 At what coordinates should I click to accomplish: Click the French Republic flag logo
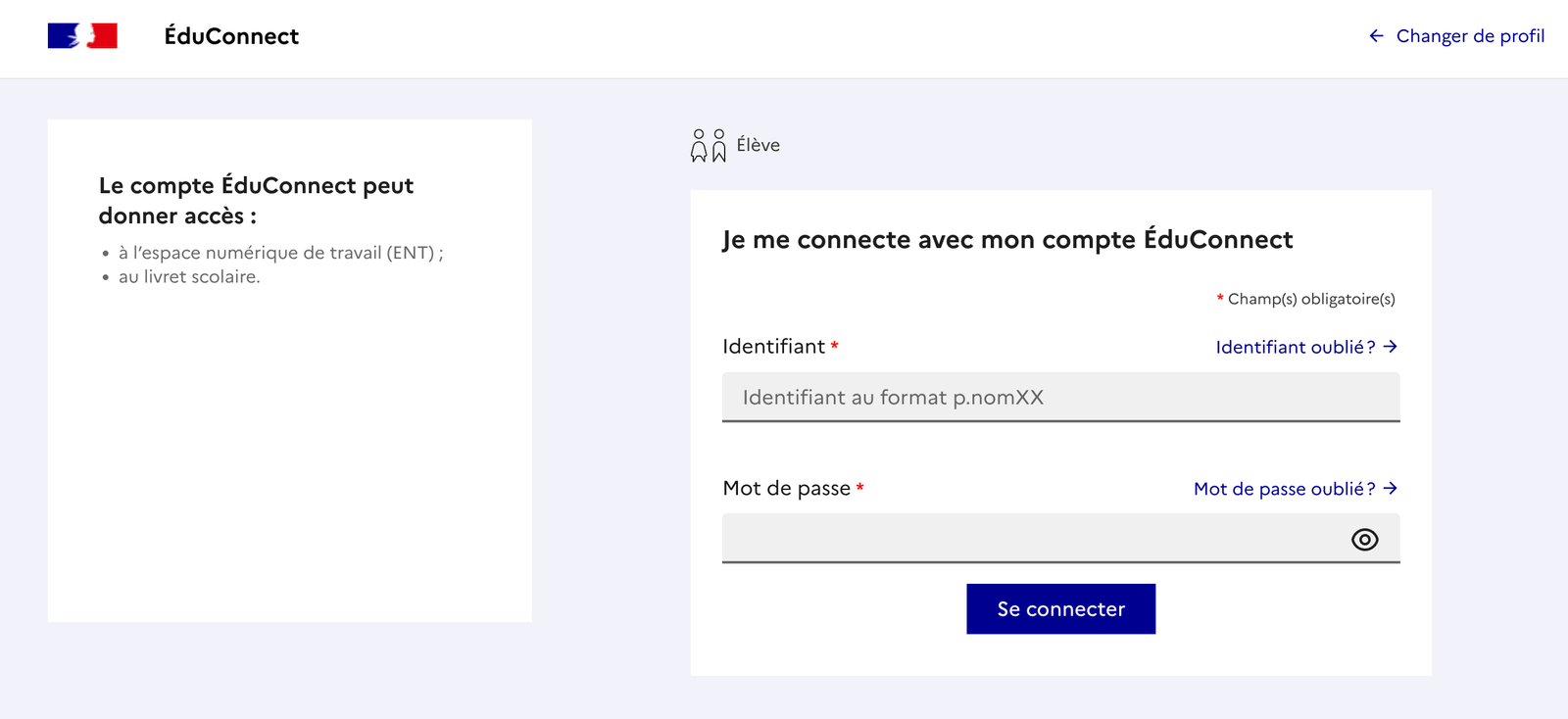click(82, 34)
